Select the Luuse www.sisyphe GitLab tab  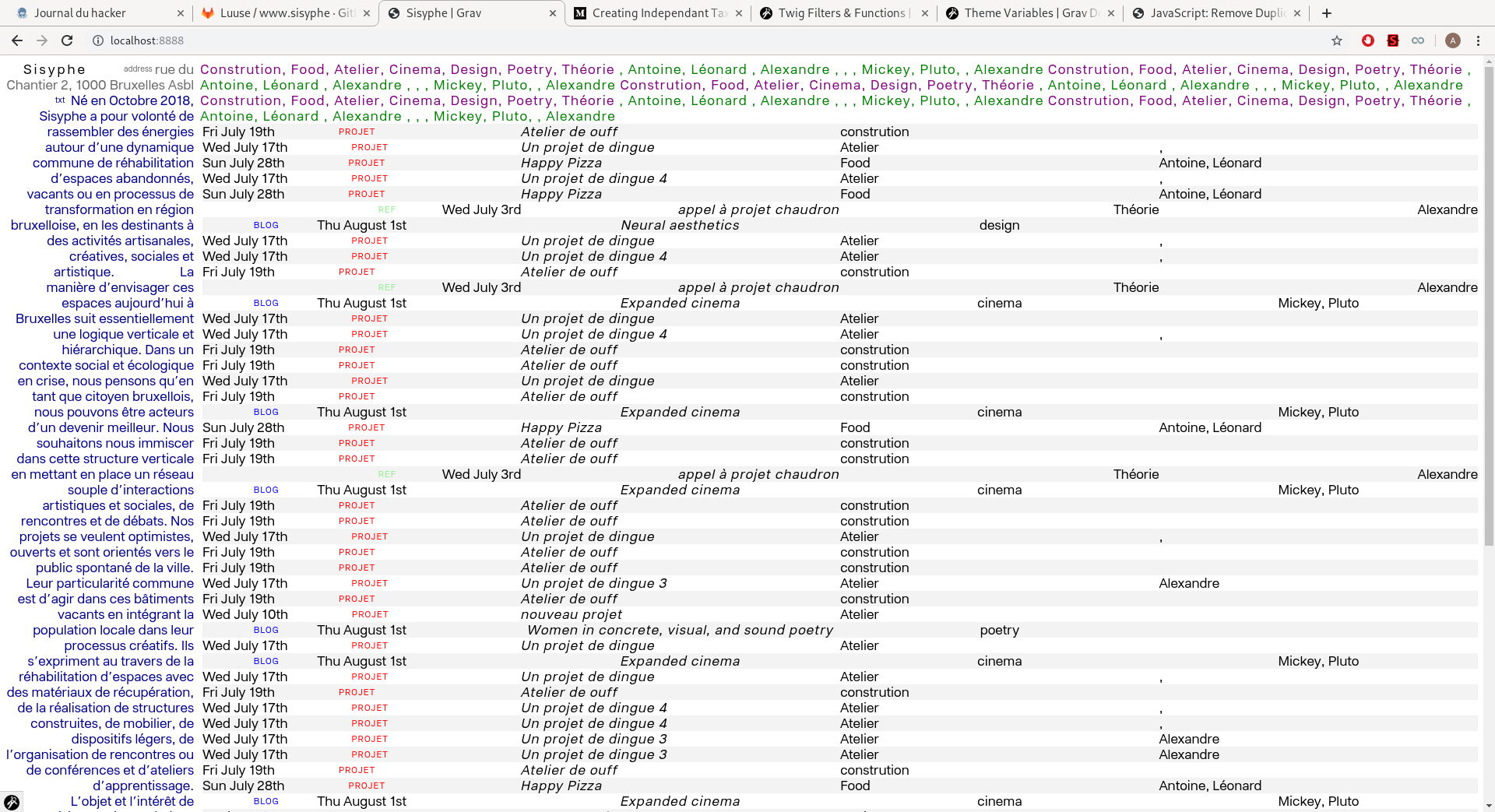click(280, 13)
